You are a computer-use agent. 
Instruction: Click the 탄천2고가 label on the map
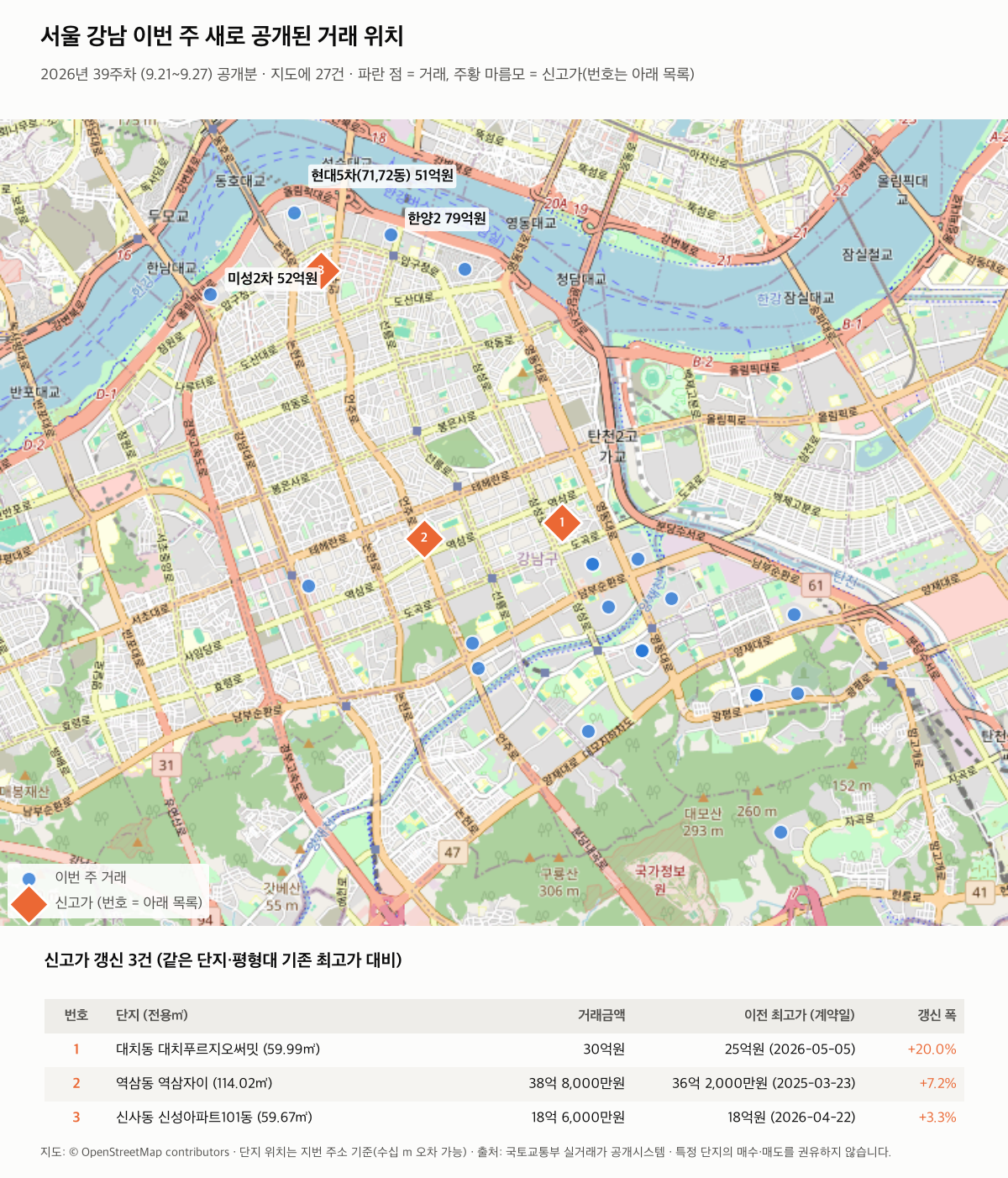pyautogui.click(x=612, y=446)
